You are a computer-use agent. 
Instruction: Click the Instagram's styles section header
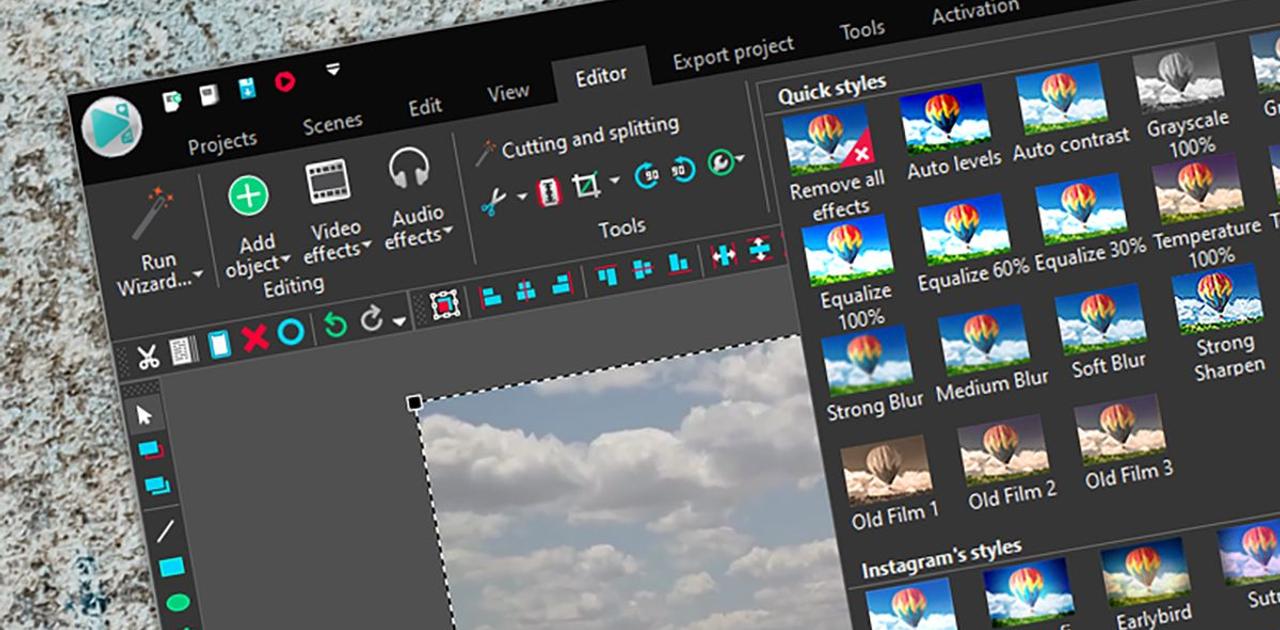coord(941,558)
